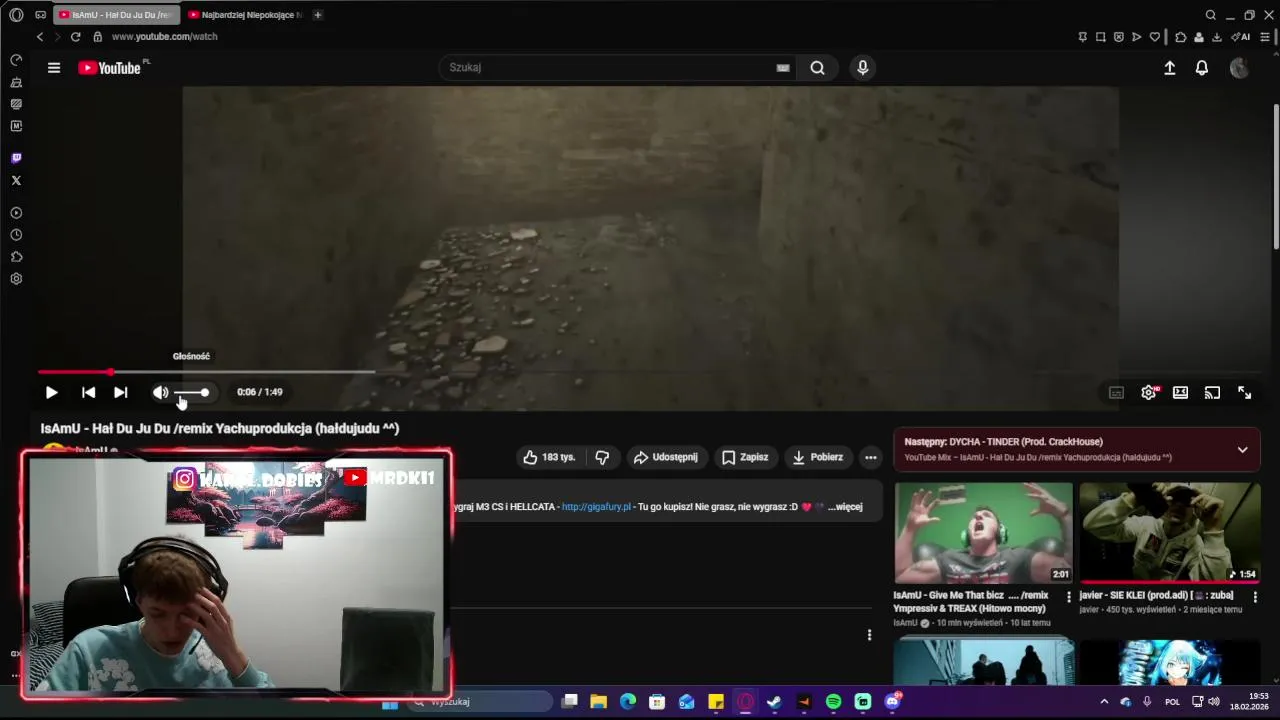Pin the page with the pin icon
This screenshot has width=1280, height=720.
[1082, 37]
